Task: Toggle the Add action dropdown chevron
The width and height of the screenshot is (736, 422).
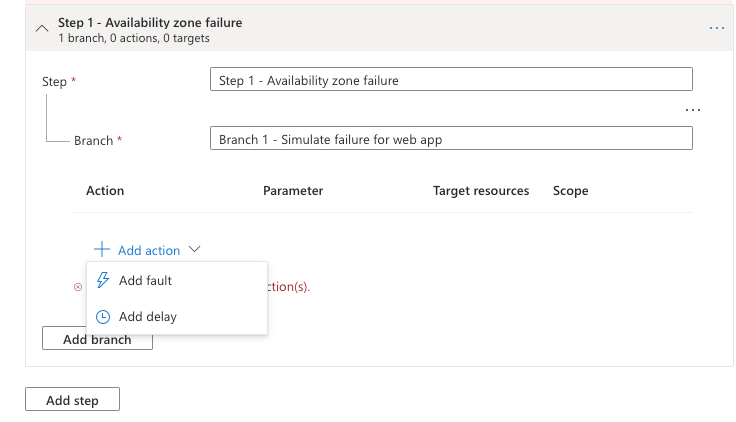Action: pos(195,250)
